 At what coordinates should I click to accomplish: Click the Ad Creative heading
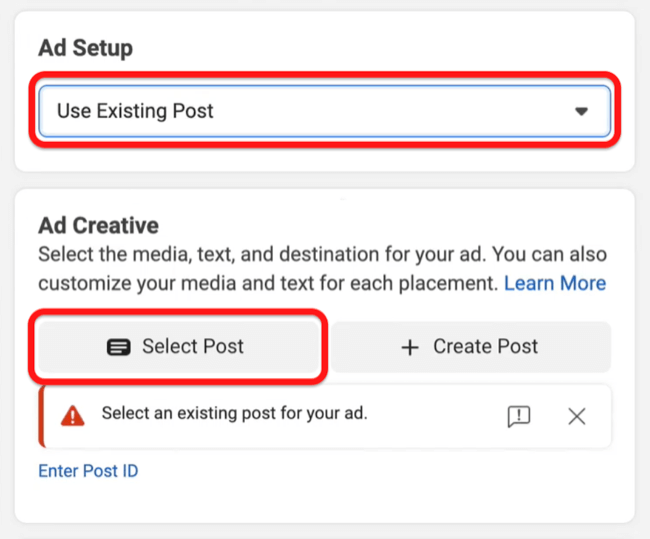coord(99,226)
